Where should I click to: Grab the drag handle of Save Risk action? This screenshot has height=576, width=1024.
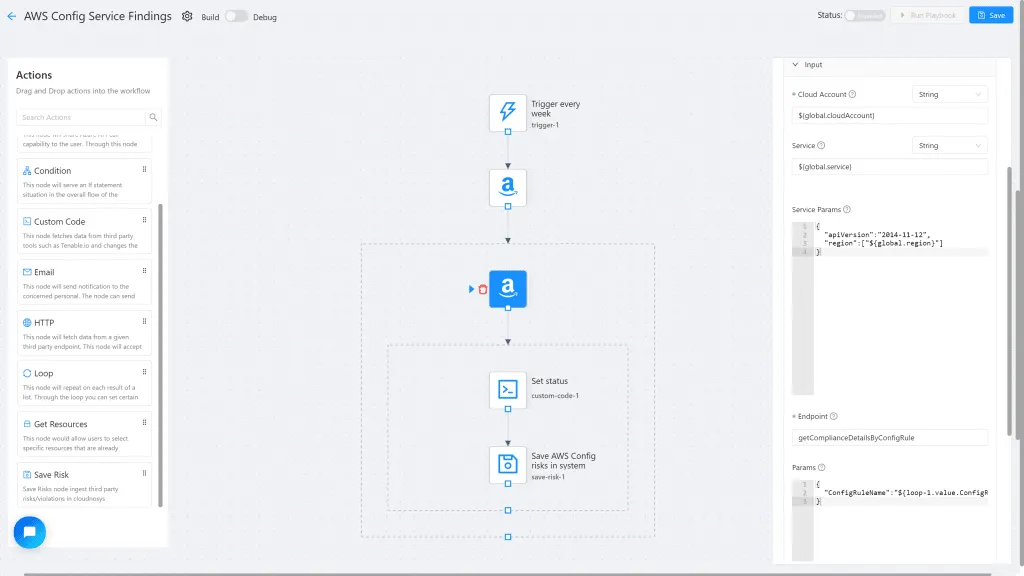pyautogui.click(x=144, y=473)
